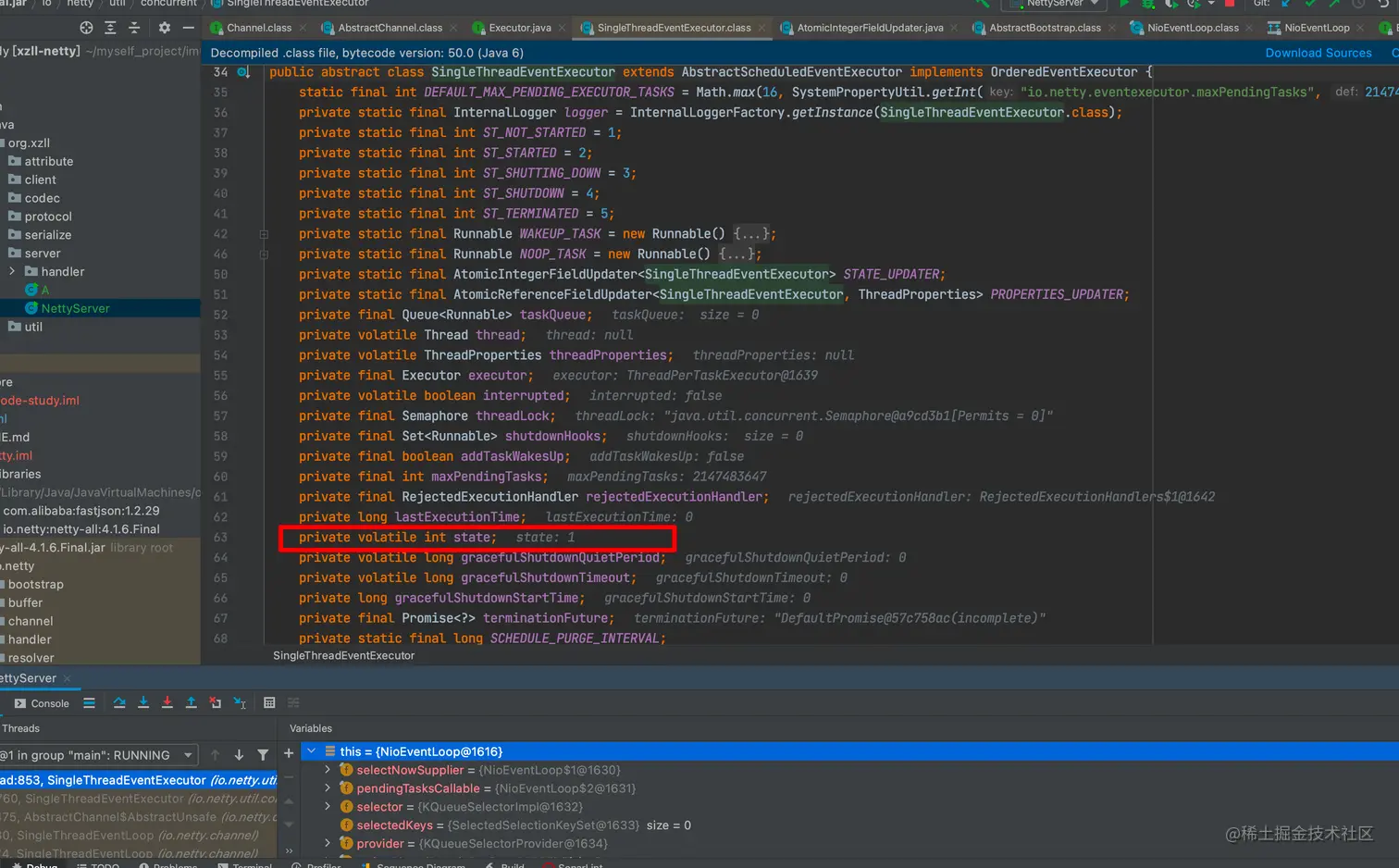Switch to Executor.java editor tab
Screen dimensions: 1399x868
(519, 28)
